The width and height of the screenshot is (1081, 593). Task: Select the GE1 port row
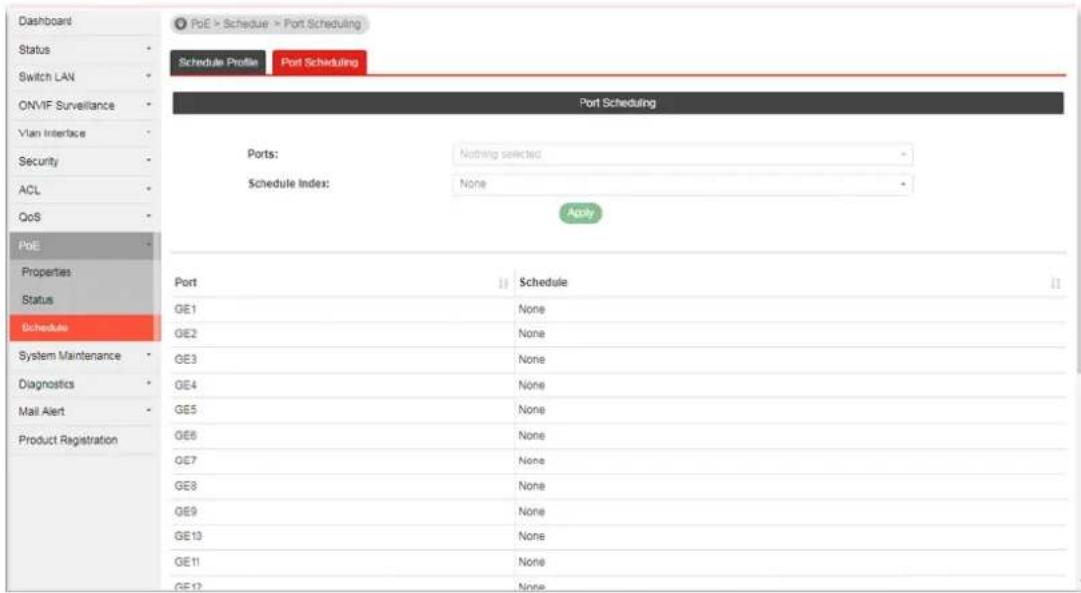pos(618,310)
